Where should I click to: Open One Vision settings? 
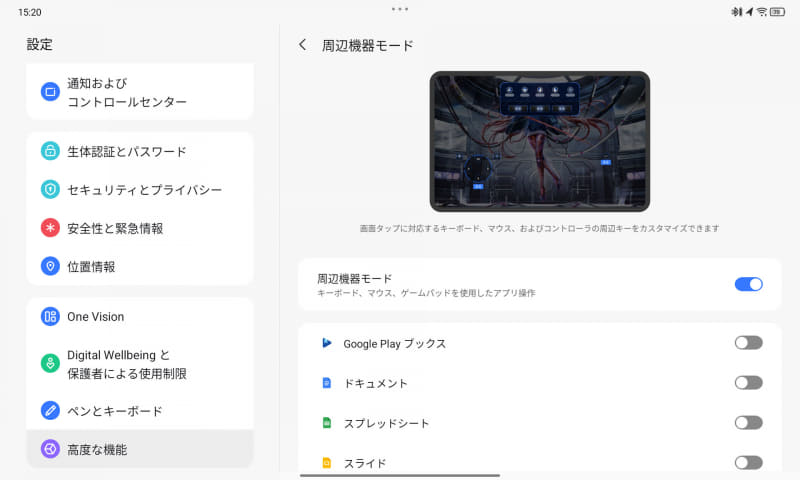tap(140, 316)
